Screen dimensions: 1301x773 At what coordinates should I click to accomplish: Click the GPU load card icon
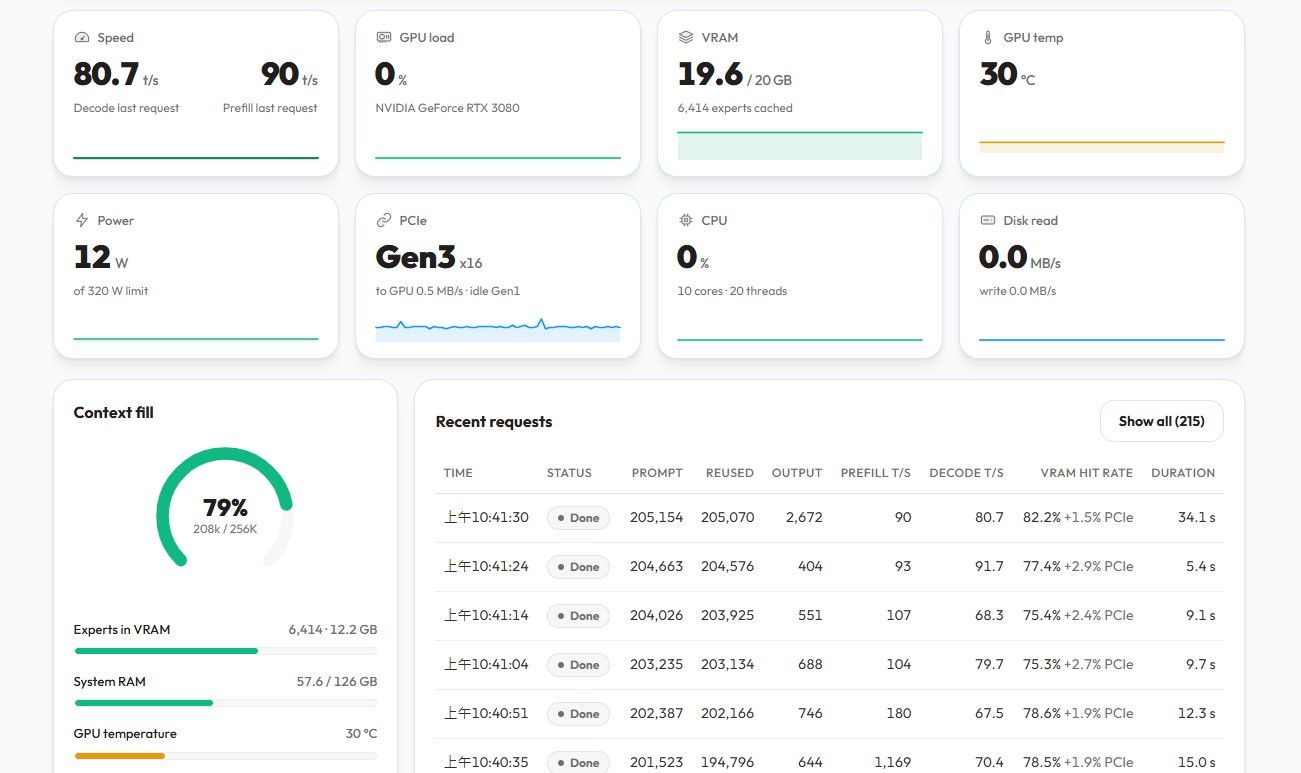(x=384, y=37)
